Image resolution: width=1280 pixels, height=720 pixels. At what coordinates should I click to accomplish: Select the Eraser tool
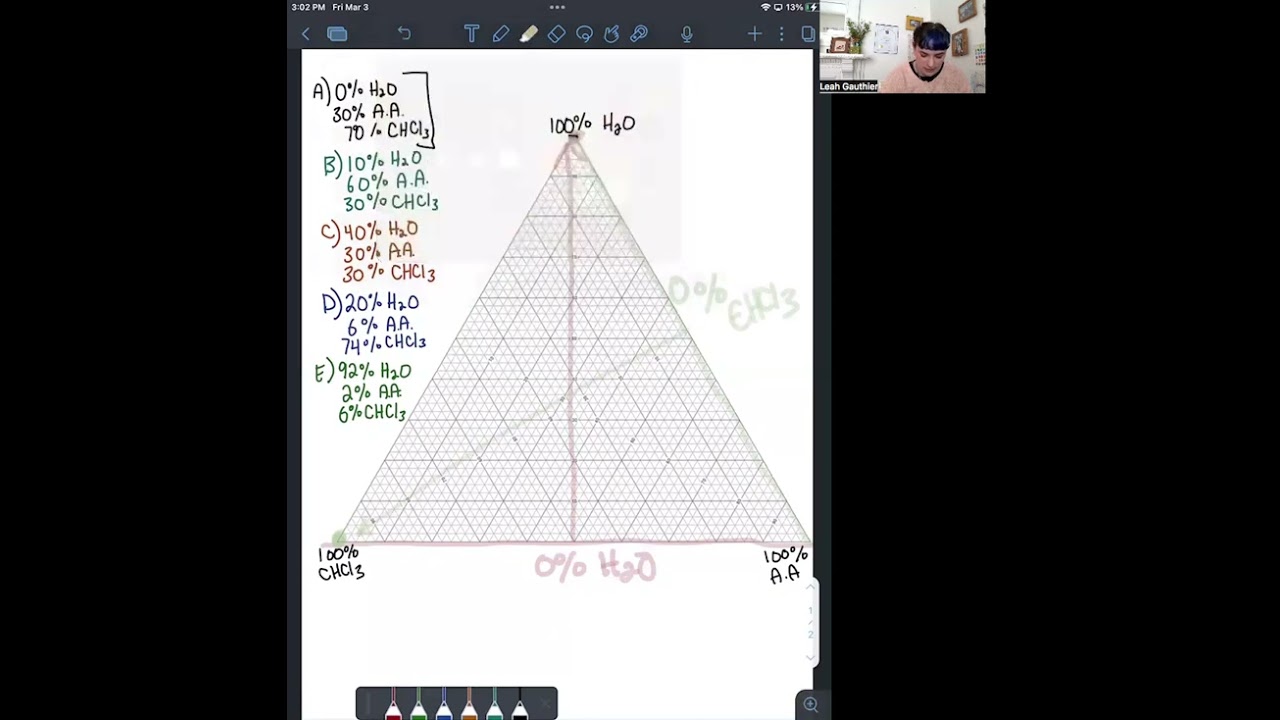tap(556, 34)
